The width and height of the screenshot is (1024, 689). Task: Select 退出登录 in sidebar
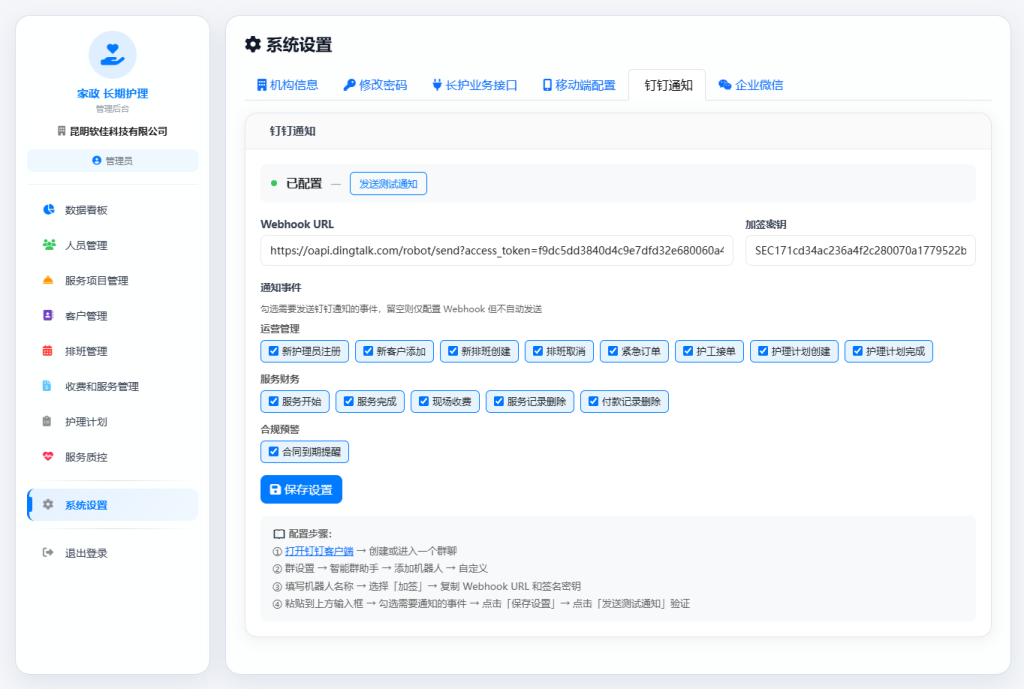(112, 553)
